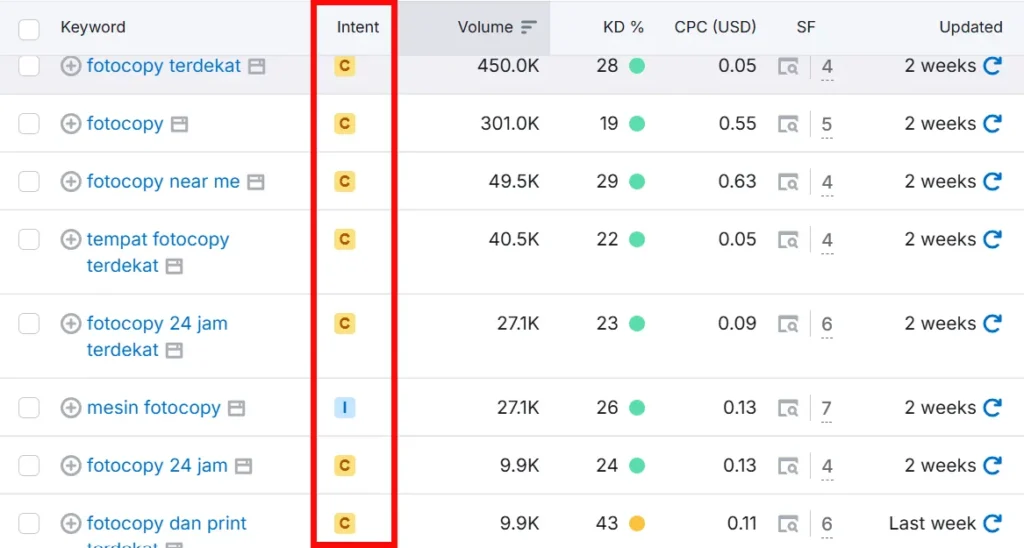The height and width of the screenshot is (548, 1024).
Task: Click SF count 5 for keyword fotocopy
Action: click(827, 125)
